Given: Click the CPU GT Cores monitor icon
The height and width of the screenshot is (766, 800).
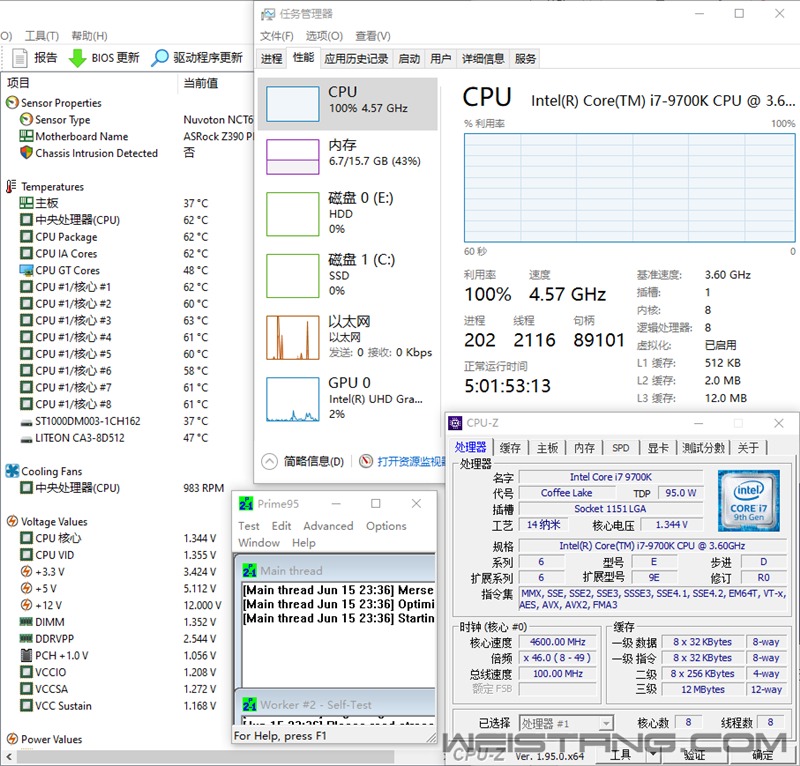Looking at the screenshot, I should pos(26,270).
